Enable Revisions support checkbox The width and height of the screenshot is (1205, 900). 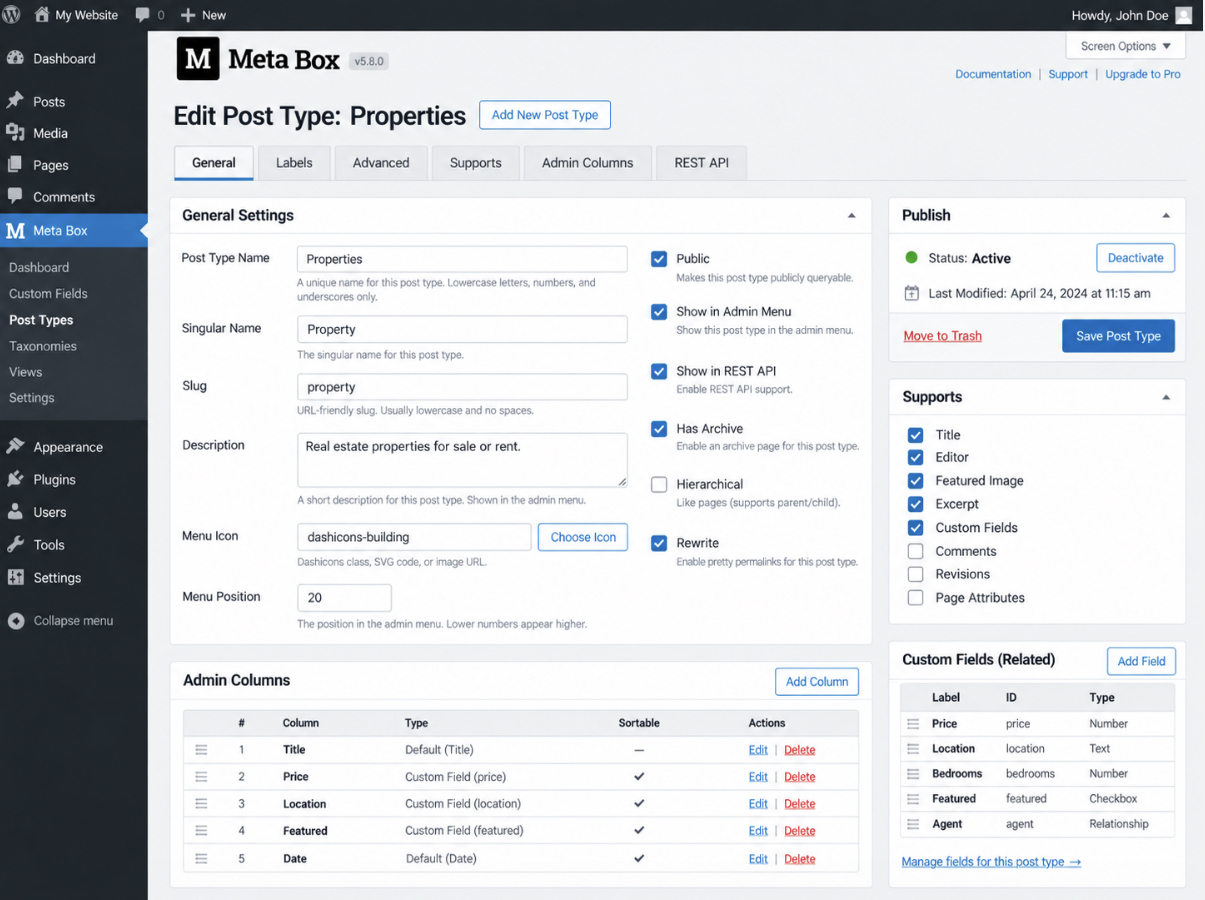[915, 574]
